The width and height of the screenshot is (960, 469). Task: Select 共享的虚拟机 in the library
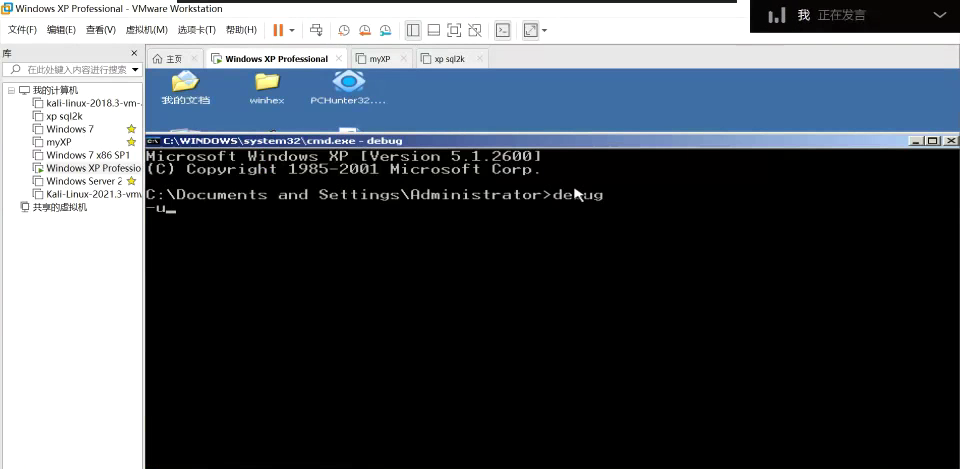[x=60, y=207]
